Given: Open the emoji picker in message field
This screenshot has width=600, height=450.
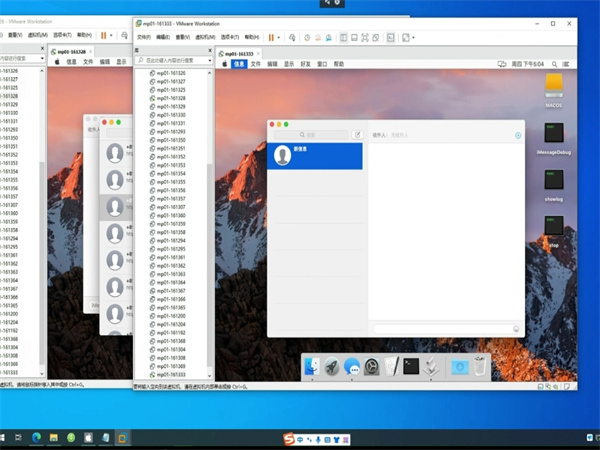Looking at the screenshot, I should (x=516, y=329).
